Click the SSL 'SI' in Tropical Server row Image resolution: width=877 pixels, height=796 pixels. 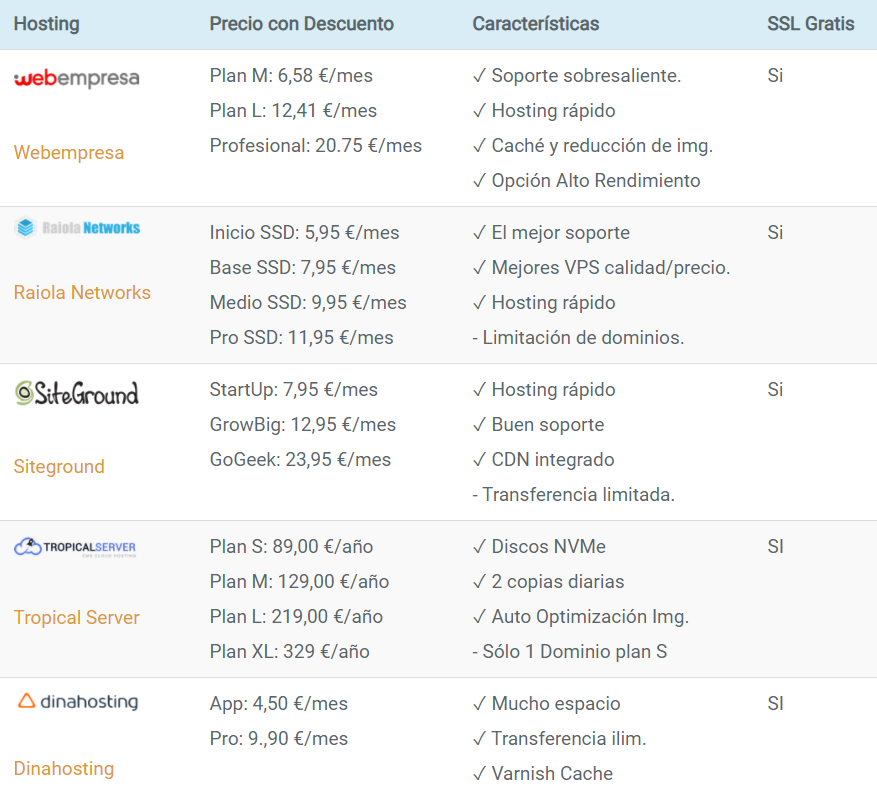click(x=775, y=547)
